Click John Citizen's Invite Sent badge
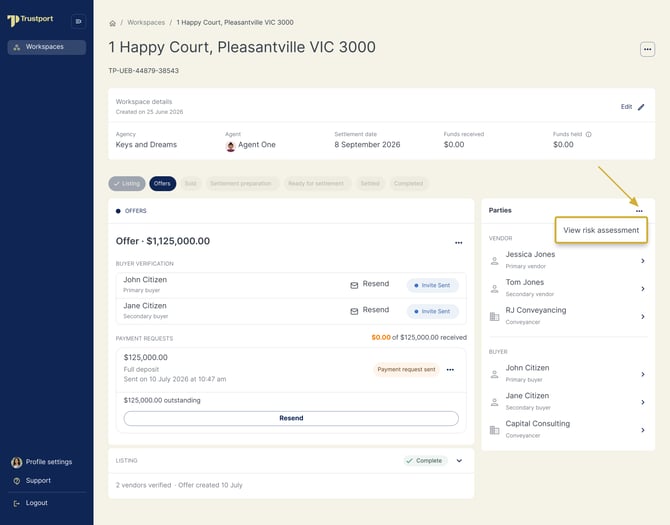 coord(432,285)
